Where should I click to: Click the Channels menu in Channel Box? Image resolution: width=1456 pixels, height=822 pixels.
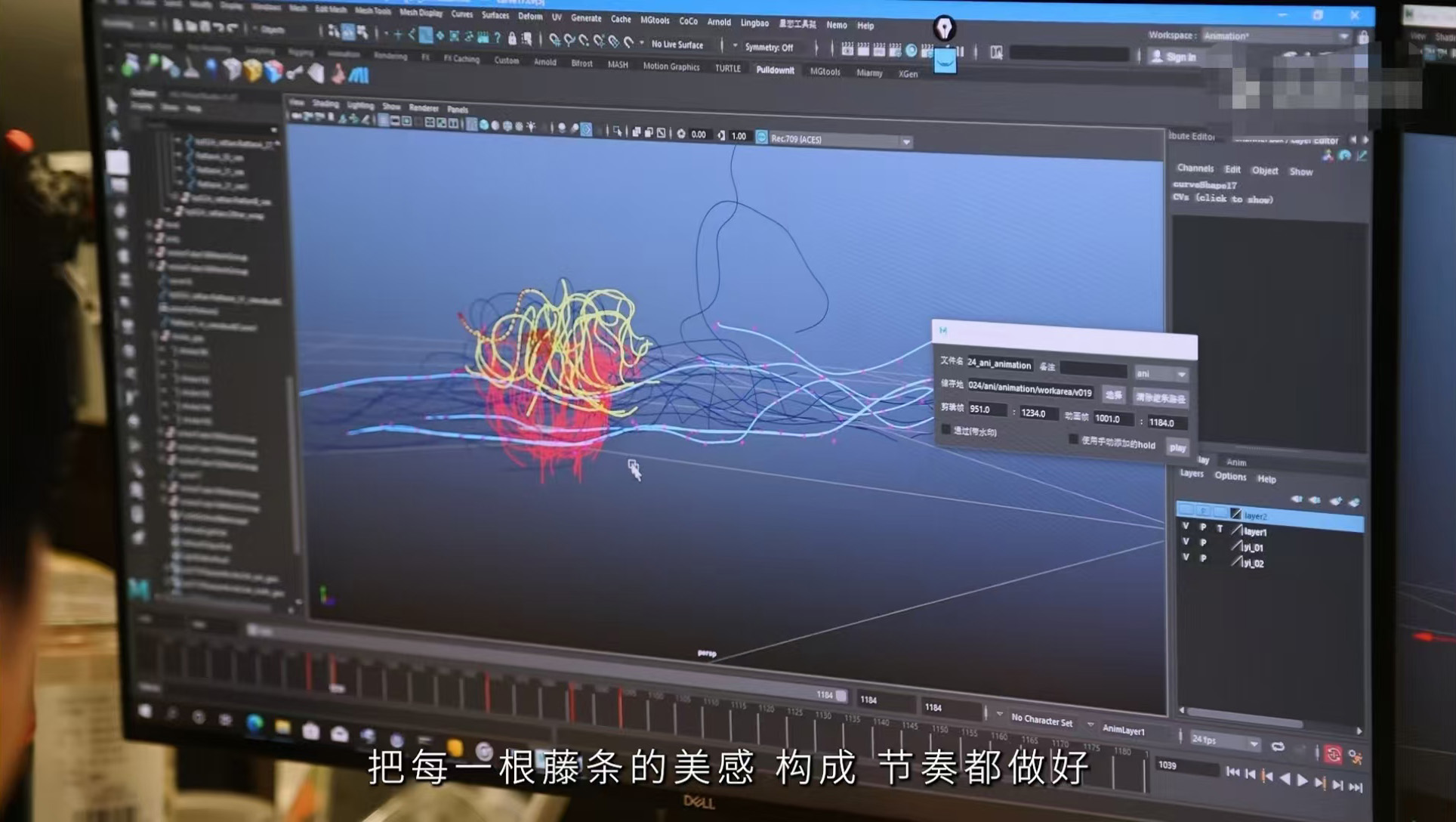(x=1195, y=168)
